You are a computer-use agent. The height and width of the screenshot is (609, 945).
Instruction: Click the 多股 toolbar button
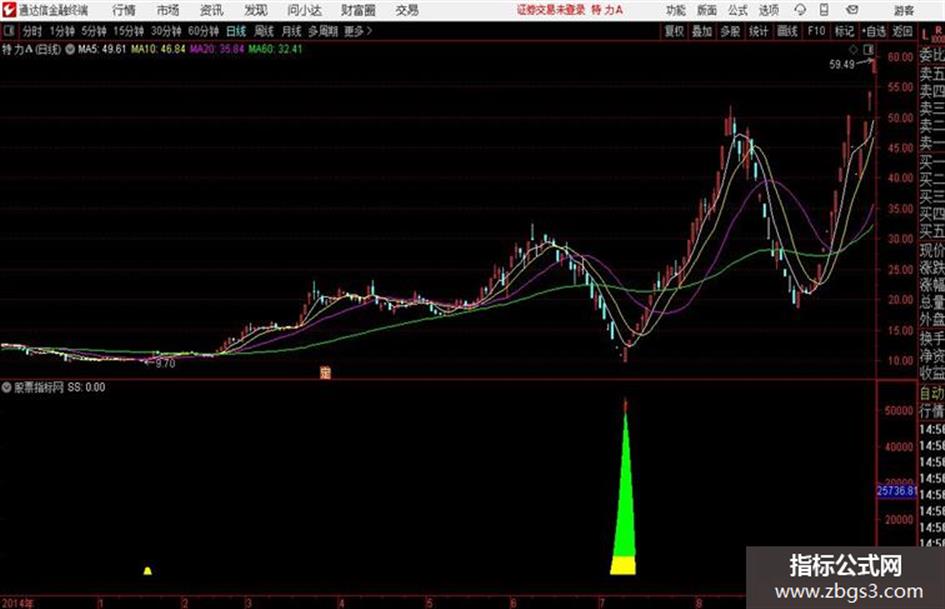click(x=730, y=31)
